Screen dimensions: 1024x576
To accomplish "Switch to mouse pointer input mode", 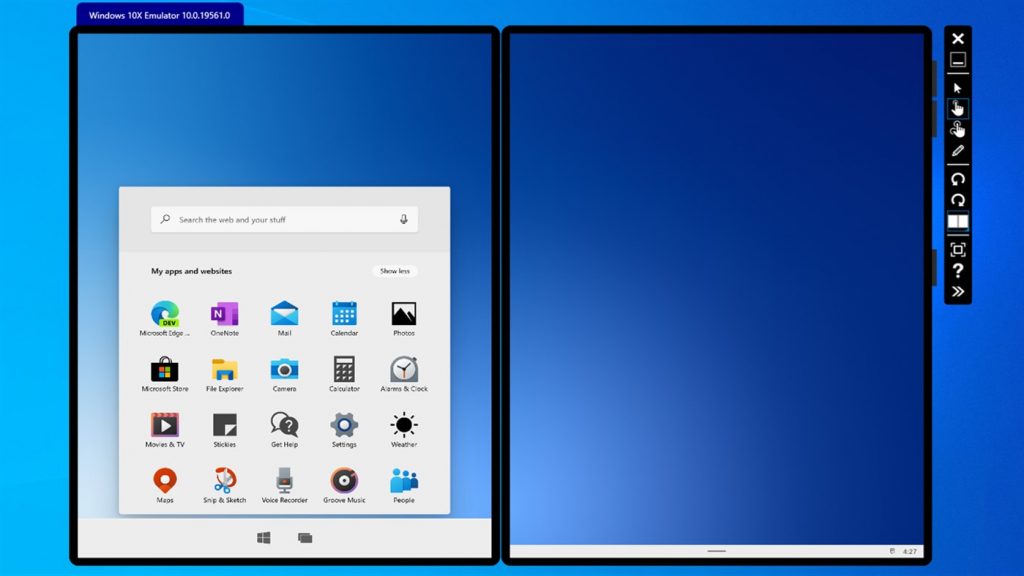I will (x=957, y=88).
